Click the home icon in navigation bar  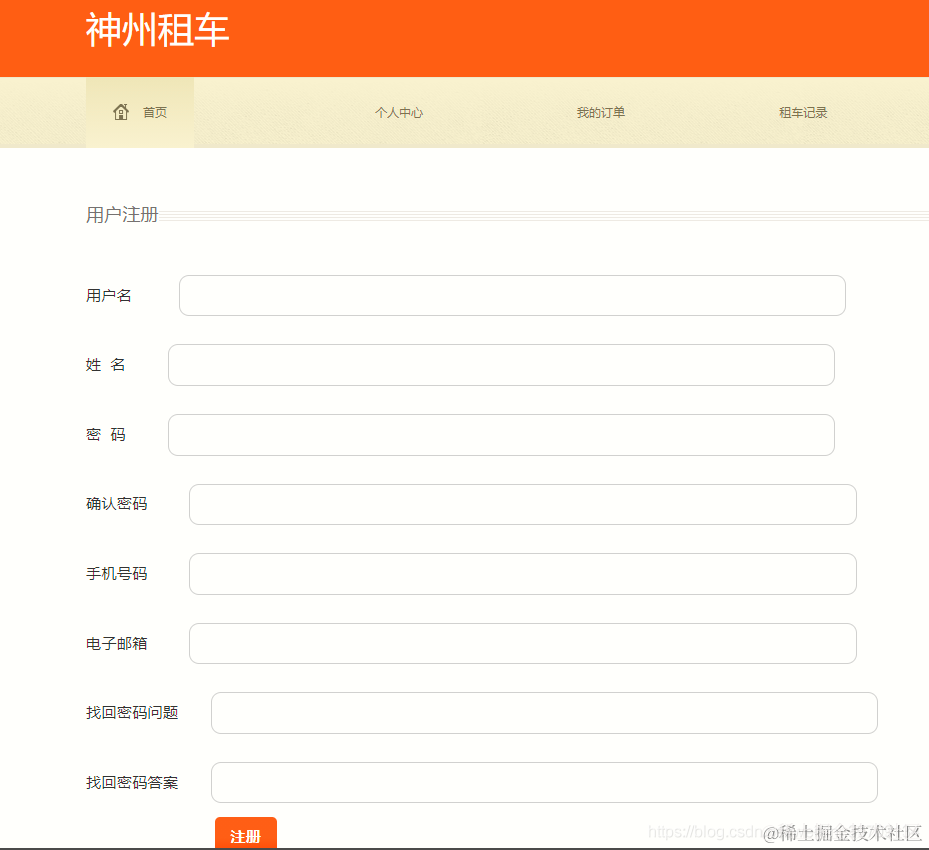coord(121,112)
